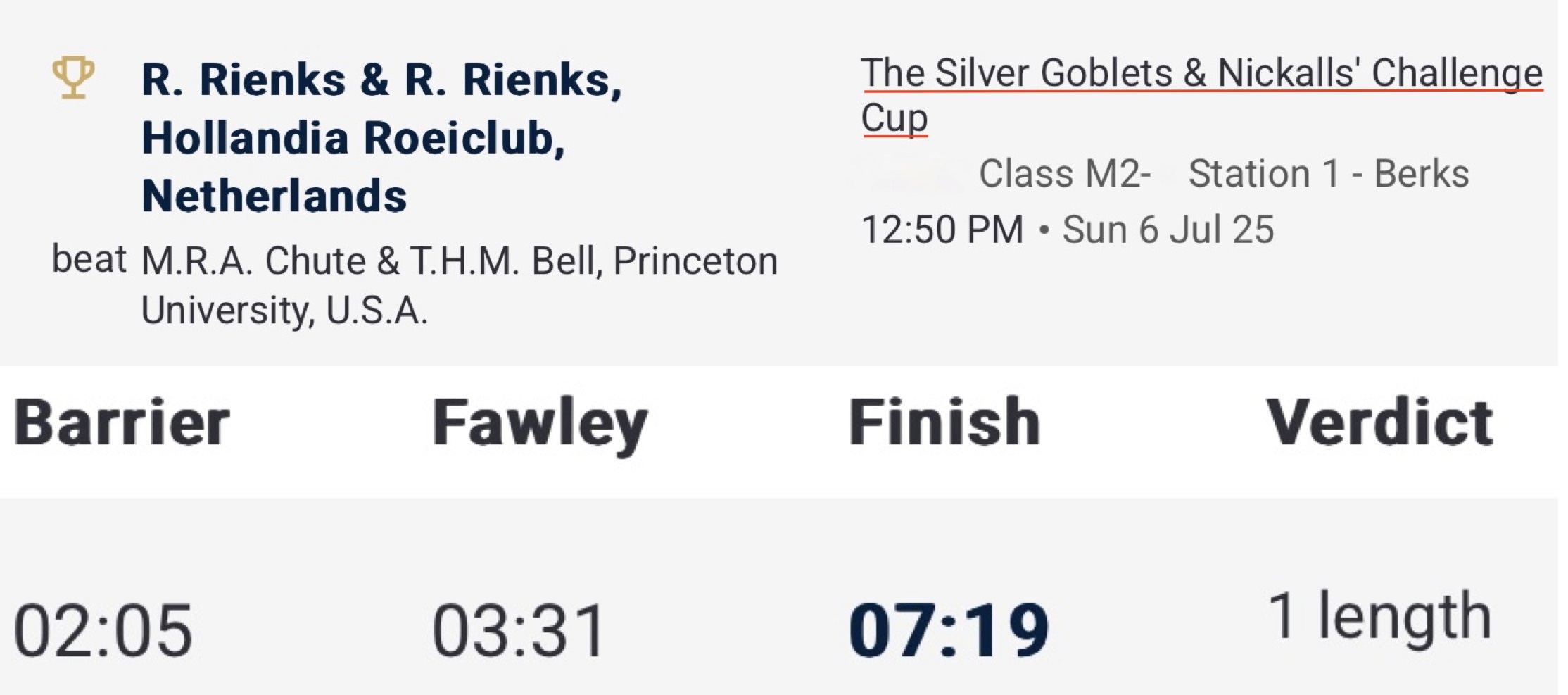The image size is (1568, 695).
Task: Click the Sun 6 Jul 25 date
Action: click(1168, 230)
